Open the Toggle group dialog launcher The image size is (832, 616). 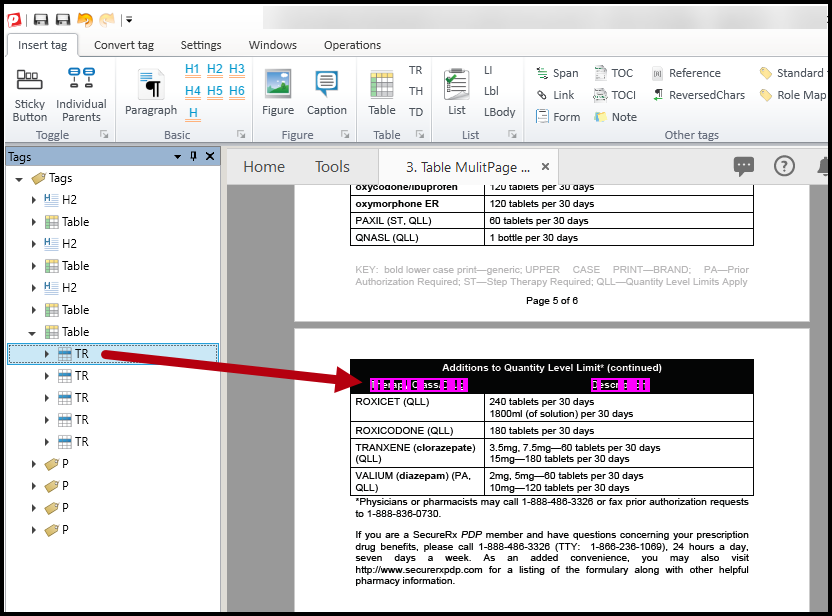click(x=104, y=135)
